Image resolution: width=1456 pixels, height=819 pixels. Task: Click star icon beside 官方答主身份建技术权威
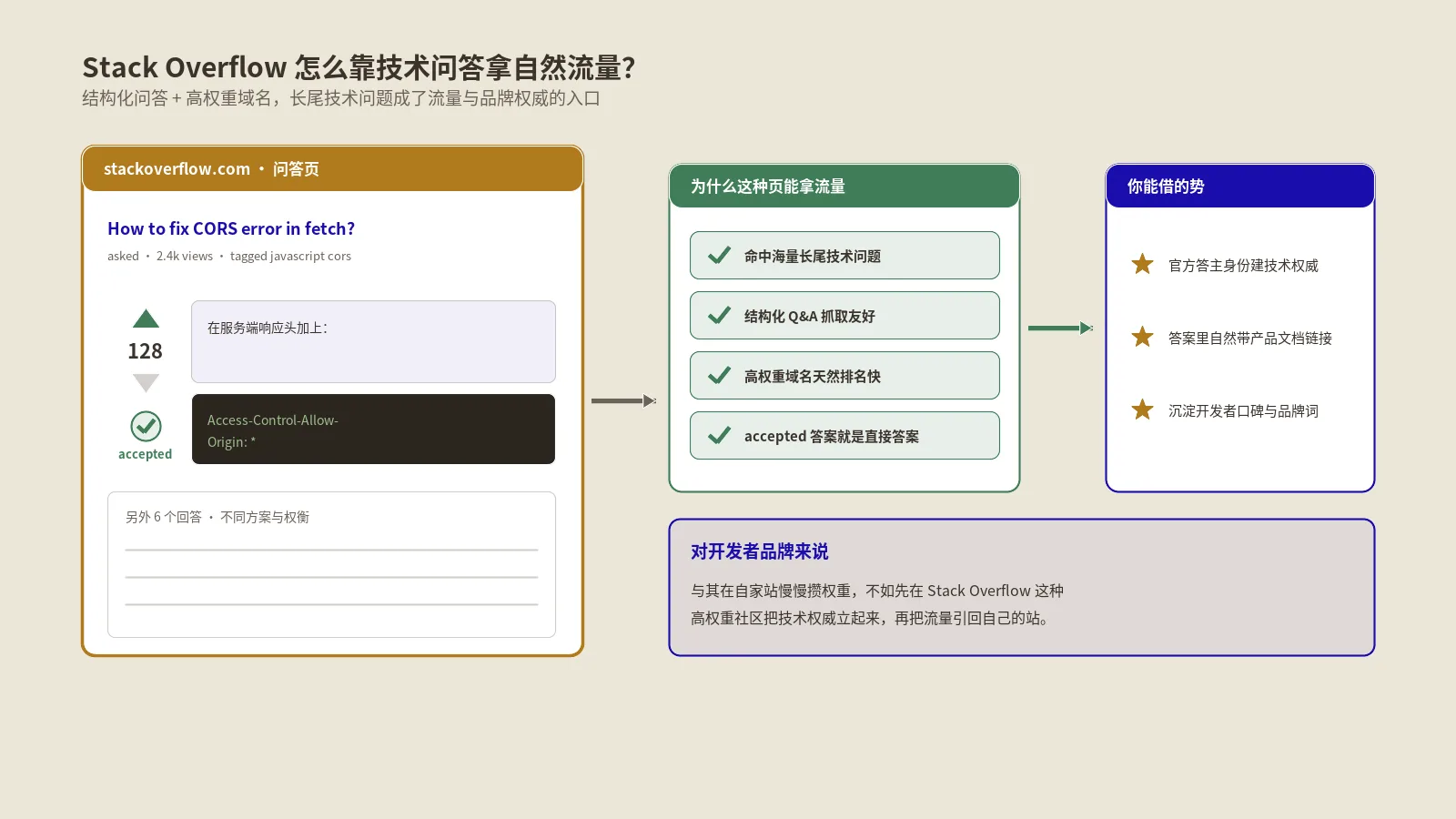click(x=1142, y=264)
